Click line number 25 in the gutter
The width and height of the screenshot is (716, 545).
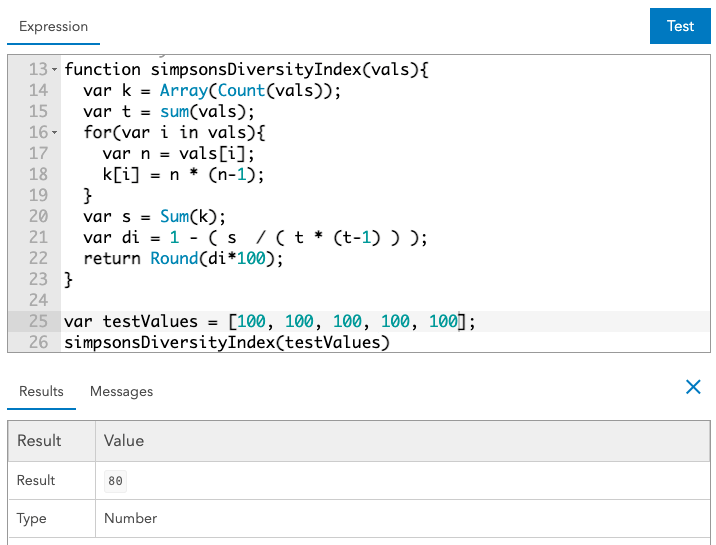38,321
